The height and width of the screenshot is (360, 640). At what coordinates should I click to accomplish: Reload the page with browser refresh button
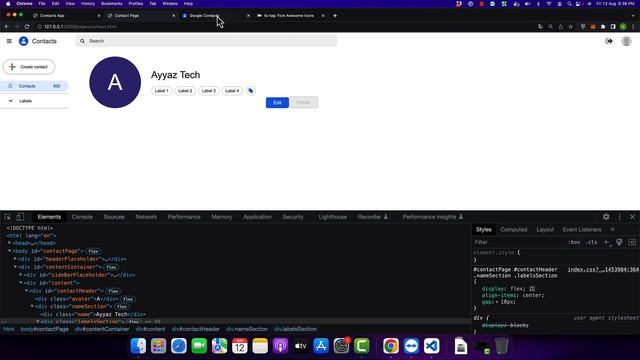click(x=27, y=27)
